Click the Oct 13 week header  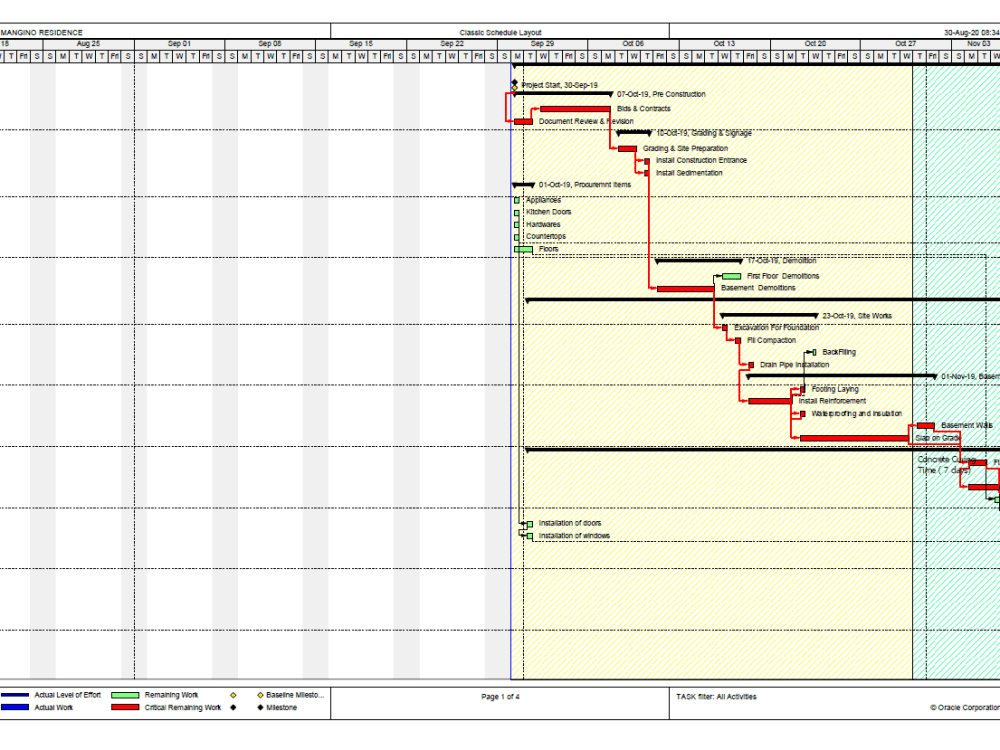pos(724,44)
